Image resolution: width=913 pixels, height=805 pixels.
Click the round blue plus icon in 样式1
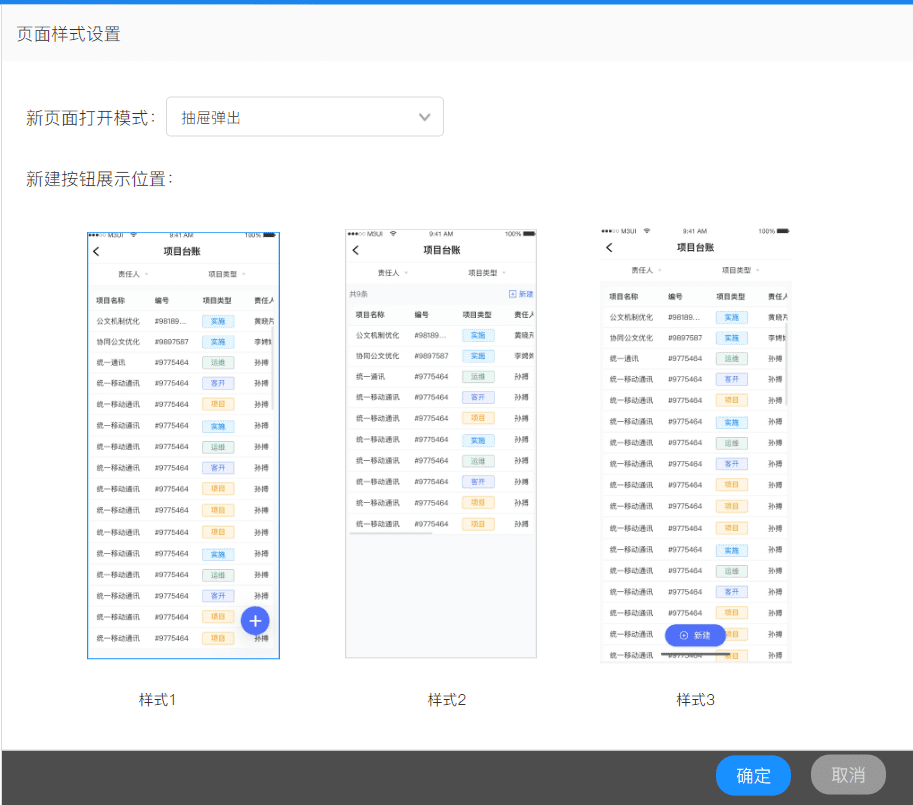pyautogui.click(x=255, y=621)
